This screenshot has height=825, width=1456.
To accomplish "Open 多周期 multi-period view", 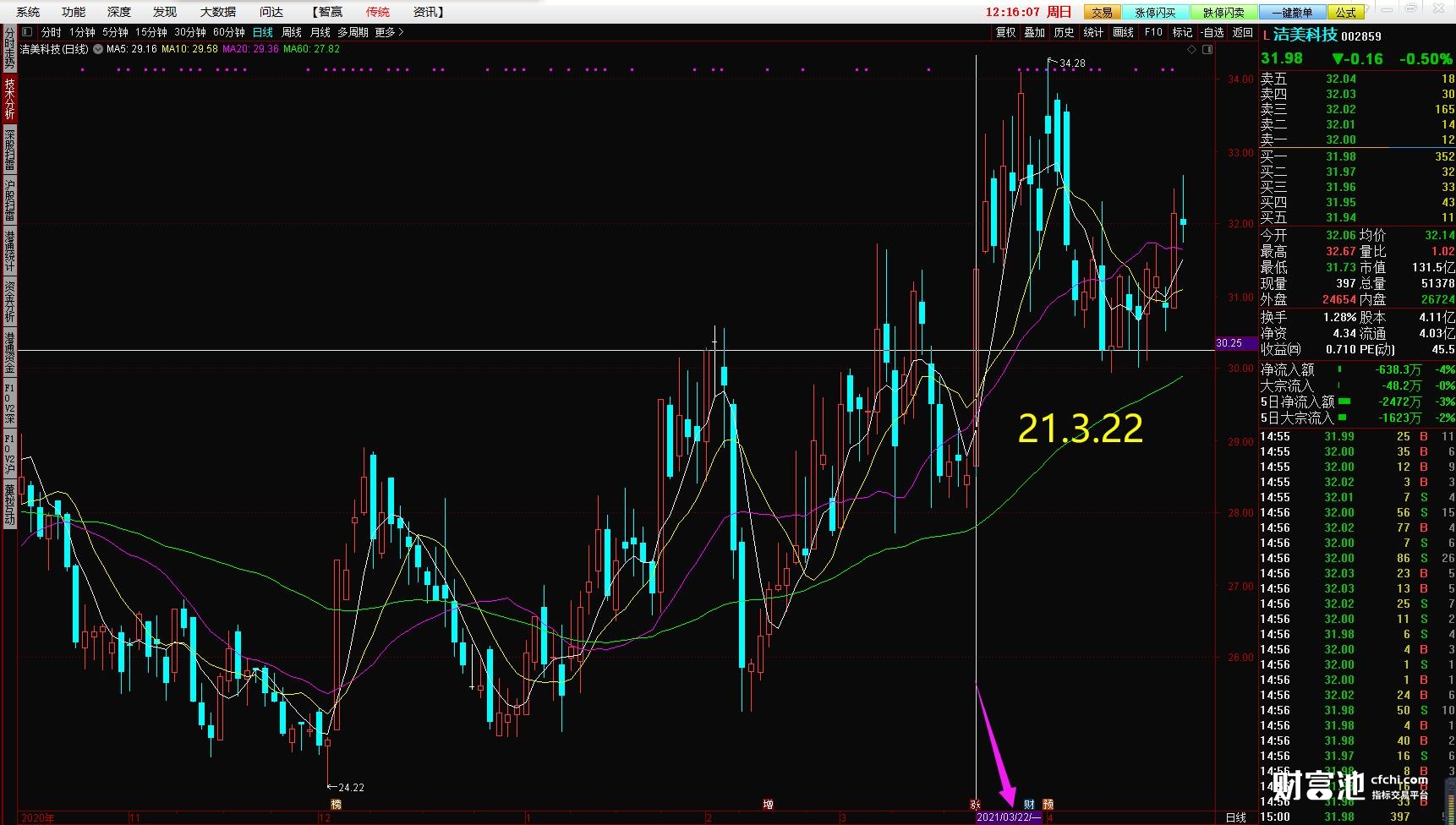I will 353,32.
